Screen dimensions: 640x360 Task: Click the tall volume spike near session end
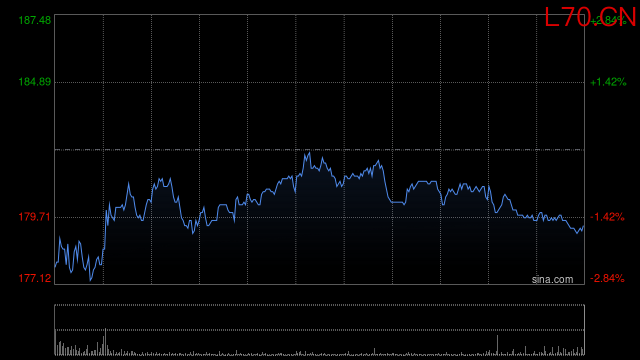coord(498,345)
